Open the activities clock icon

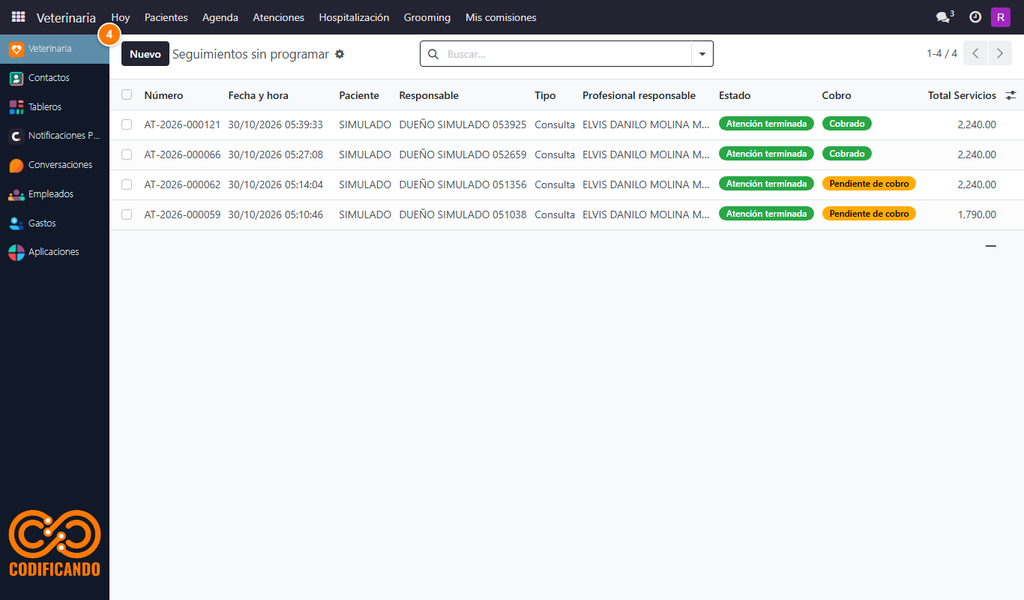tap(975, 17)
